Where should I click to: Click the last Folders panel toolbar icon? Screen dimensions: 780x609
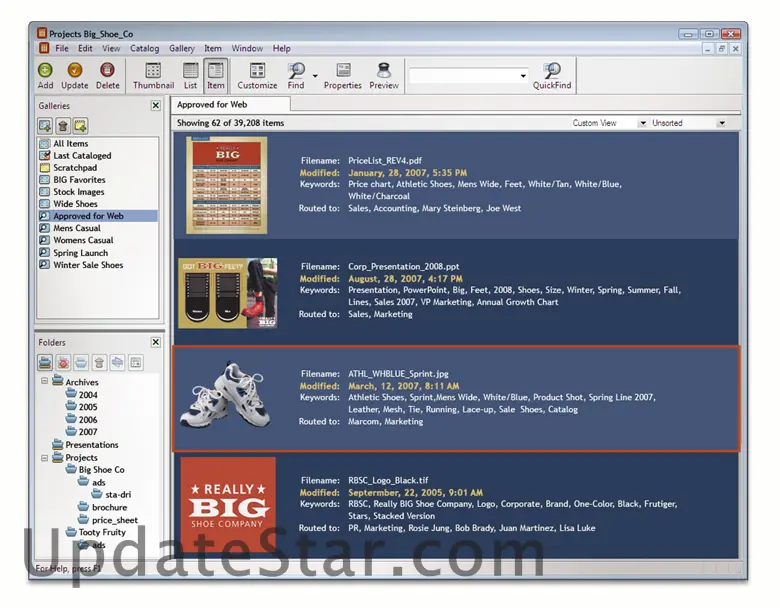point(136,362)
